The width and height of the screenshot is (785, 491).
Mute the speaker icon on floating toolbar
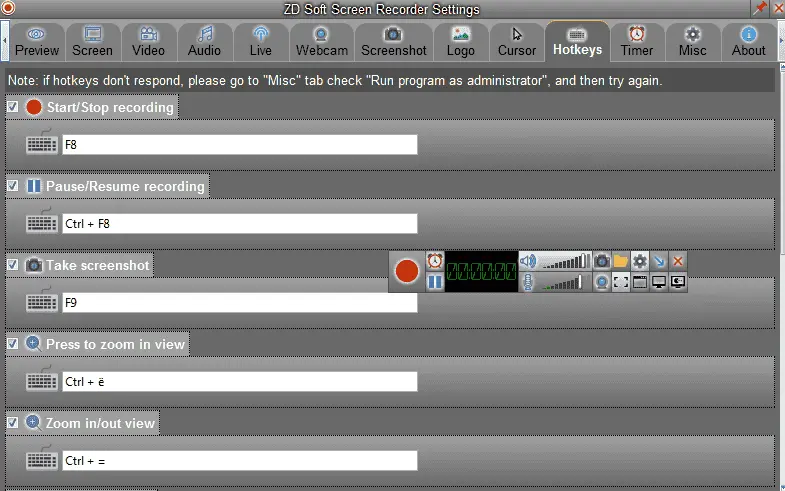(528, 261)
